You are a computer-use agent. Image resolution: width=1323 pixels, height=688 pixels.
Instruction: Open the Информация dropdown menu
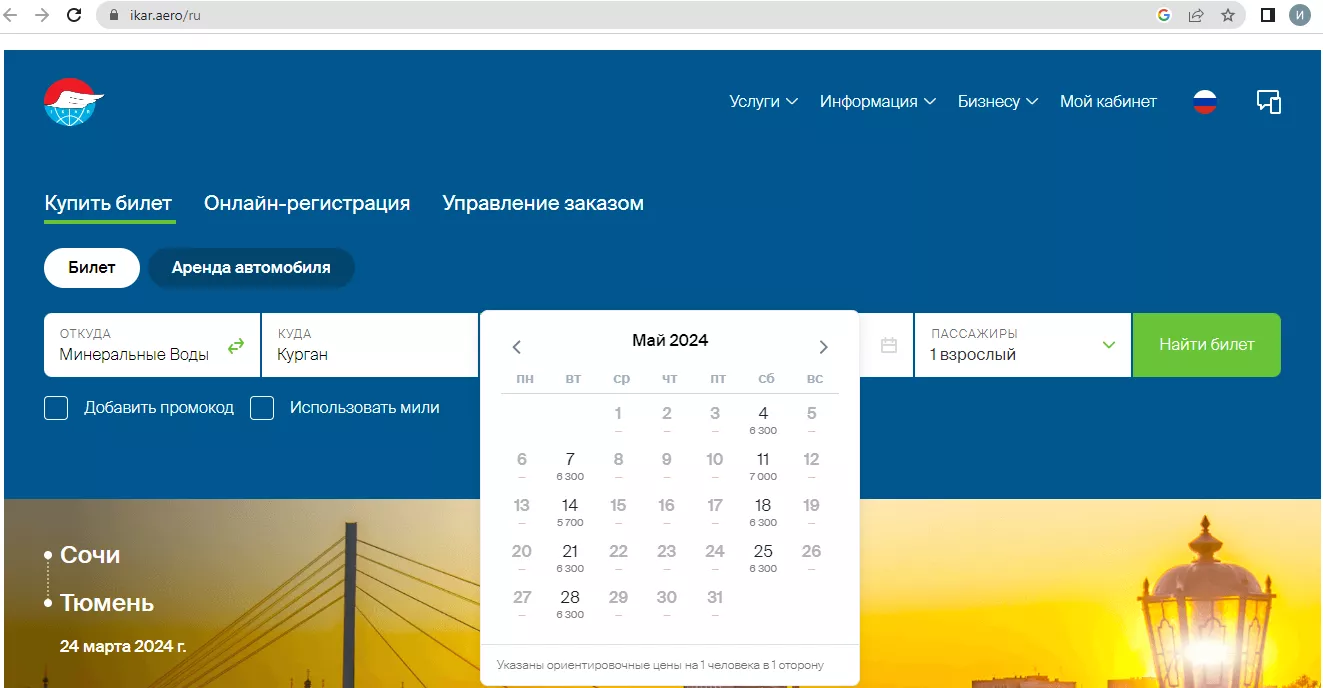[877, 102]
